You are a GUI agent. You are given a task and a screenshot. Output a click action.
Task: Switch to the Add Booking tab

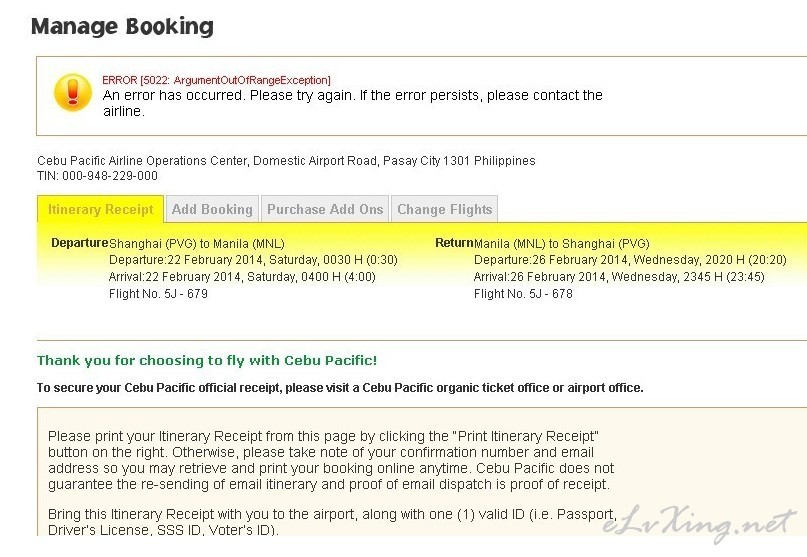point(212,209)
